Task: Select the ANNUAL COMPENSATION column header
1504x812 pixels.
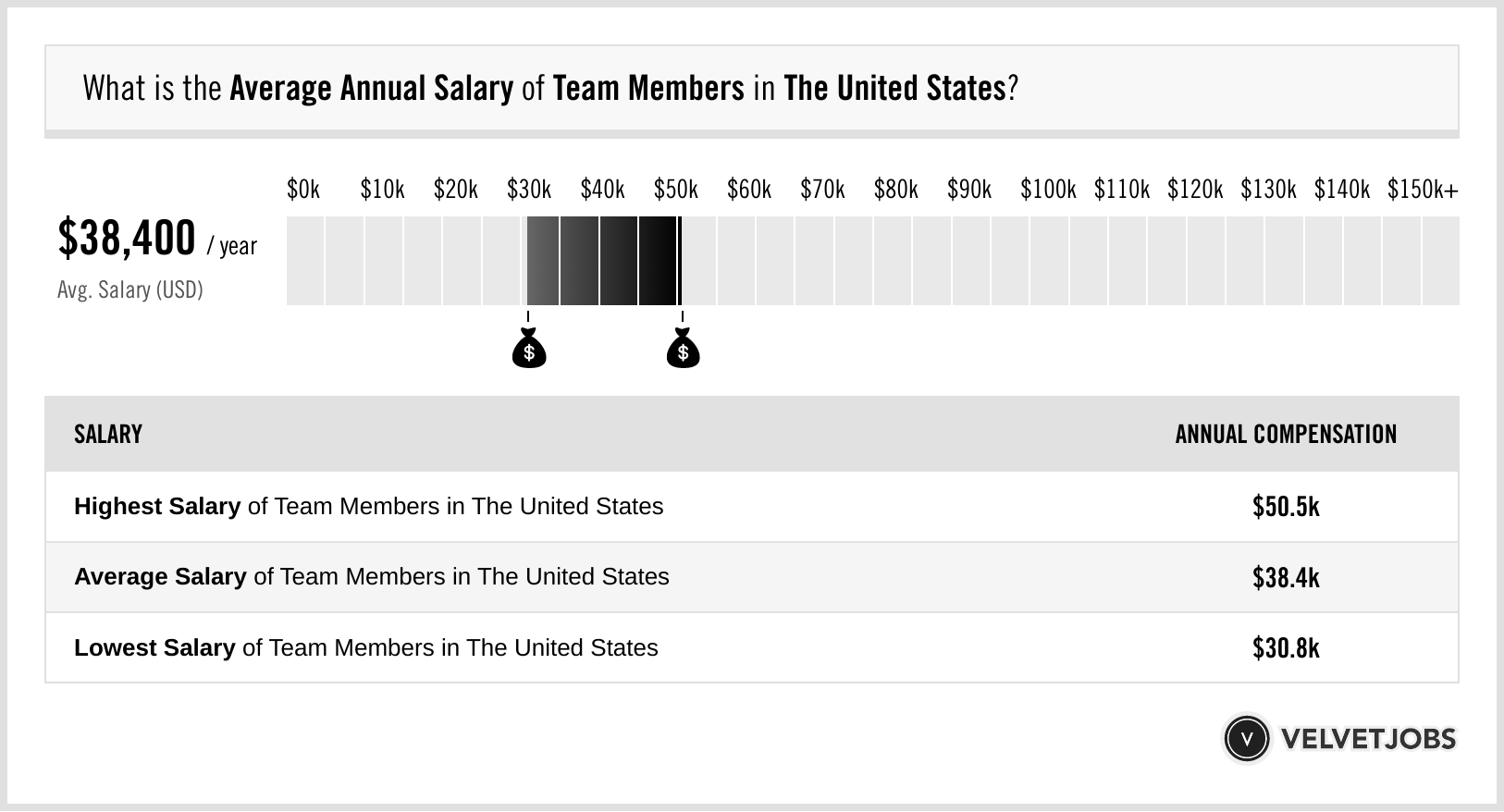Action: [1286, 435]
